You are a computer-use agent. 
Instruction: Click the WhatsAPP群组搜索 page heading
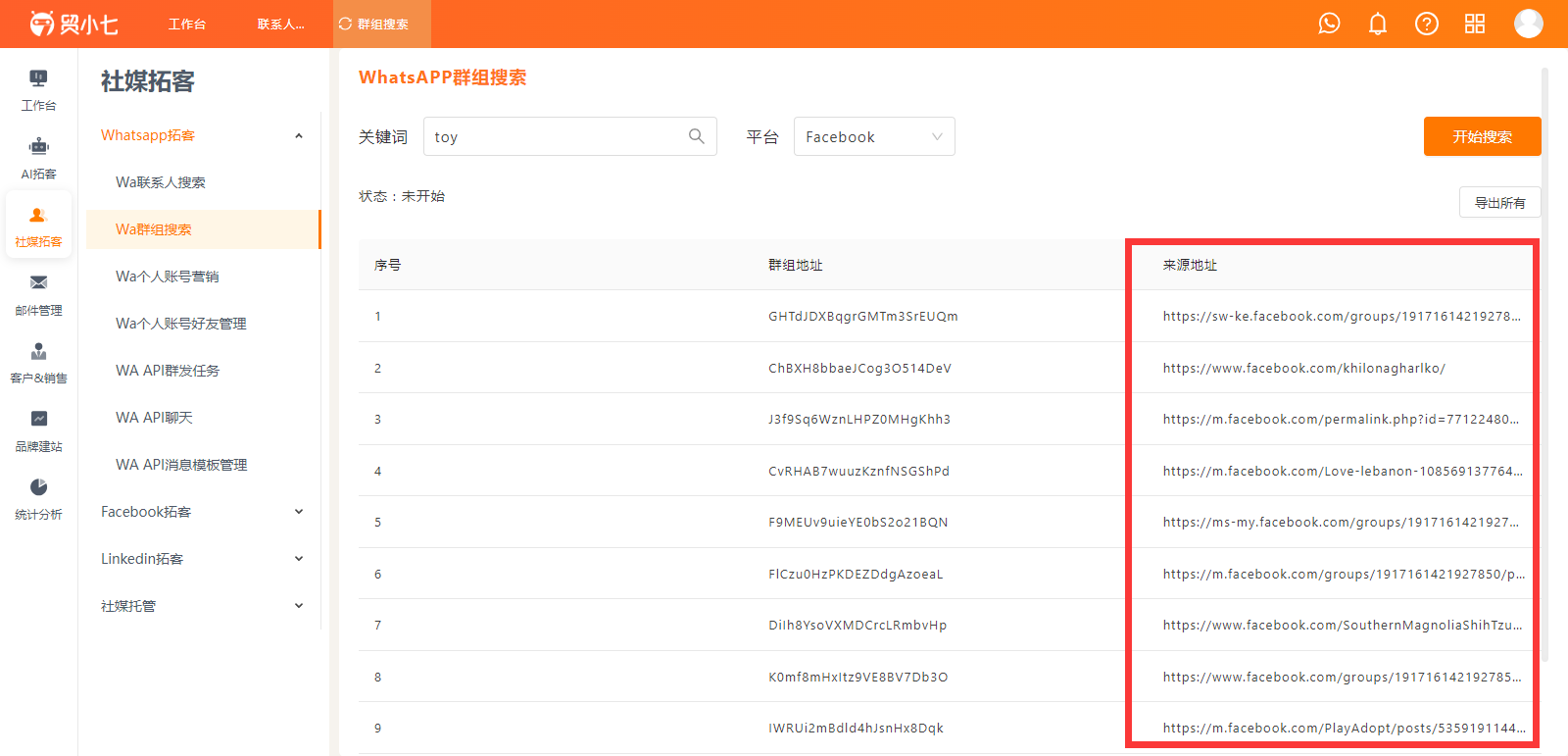(x=443, y=77)
